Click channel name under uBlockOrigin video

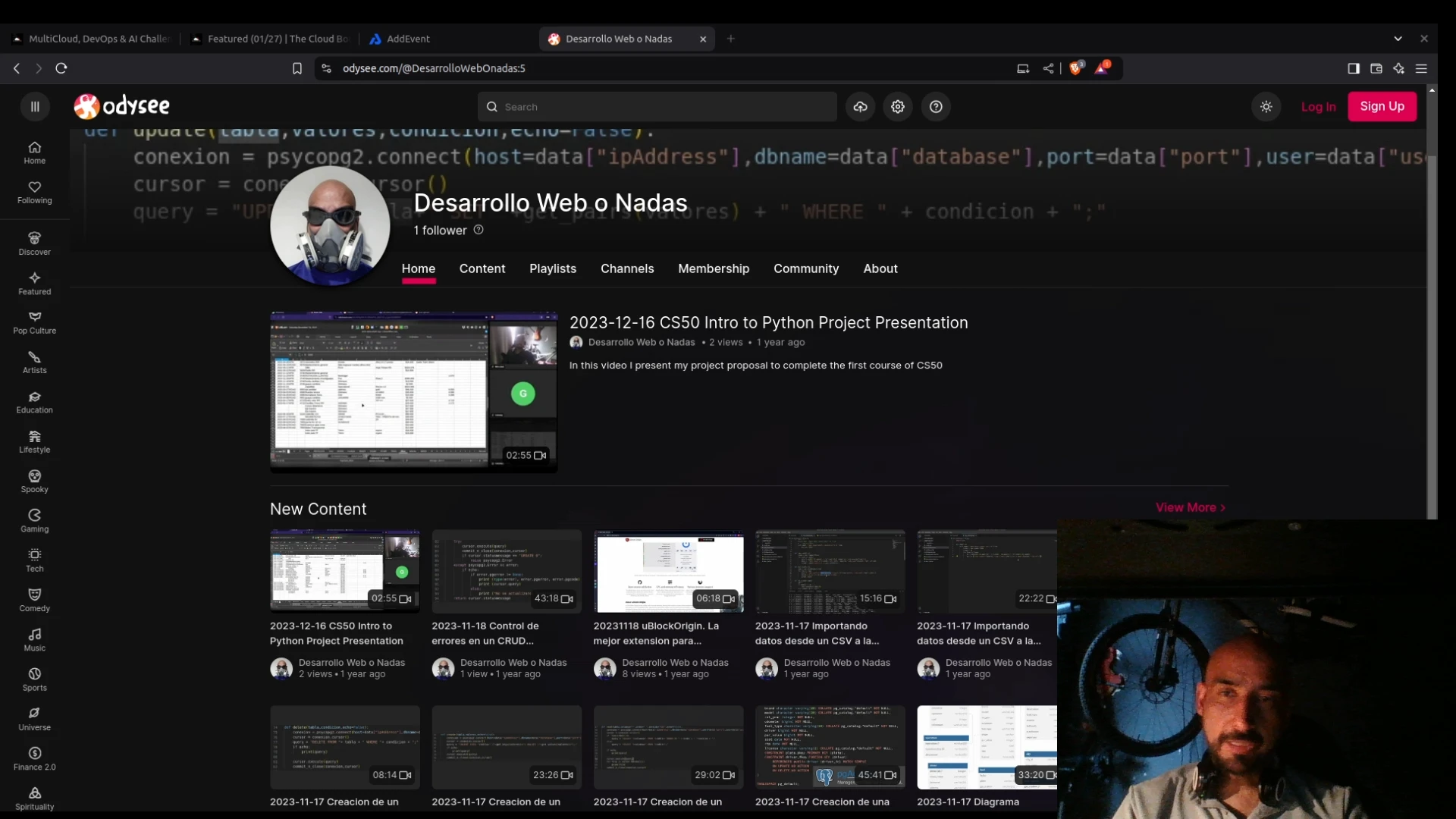pyautogui.click(x=675, y=662)
